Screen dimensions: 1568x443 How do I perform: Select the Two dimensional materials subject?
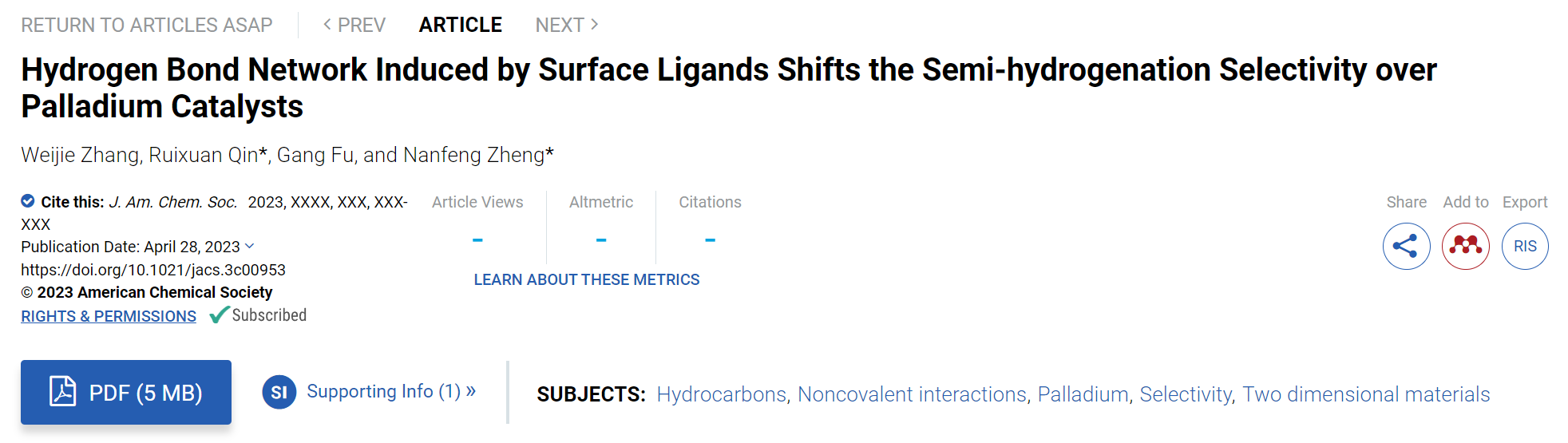(x=1366, y=394)
